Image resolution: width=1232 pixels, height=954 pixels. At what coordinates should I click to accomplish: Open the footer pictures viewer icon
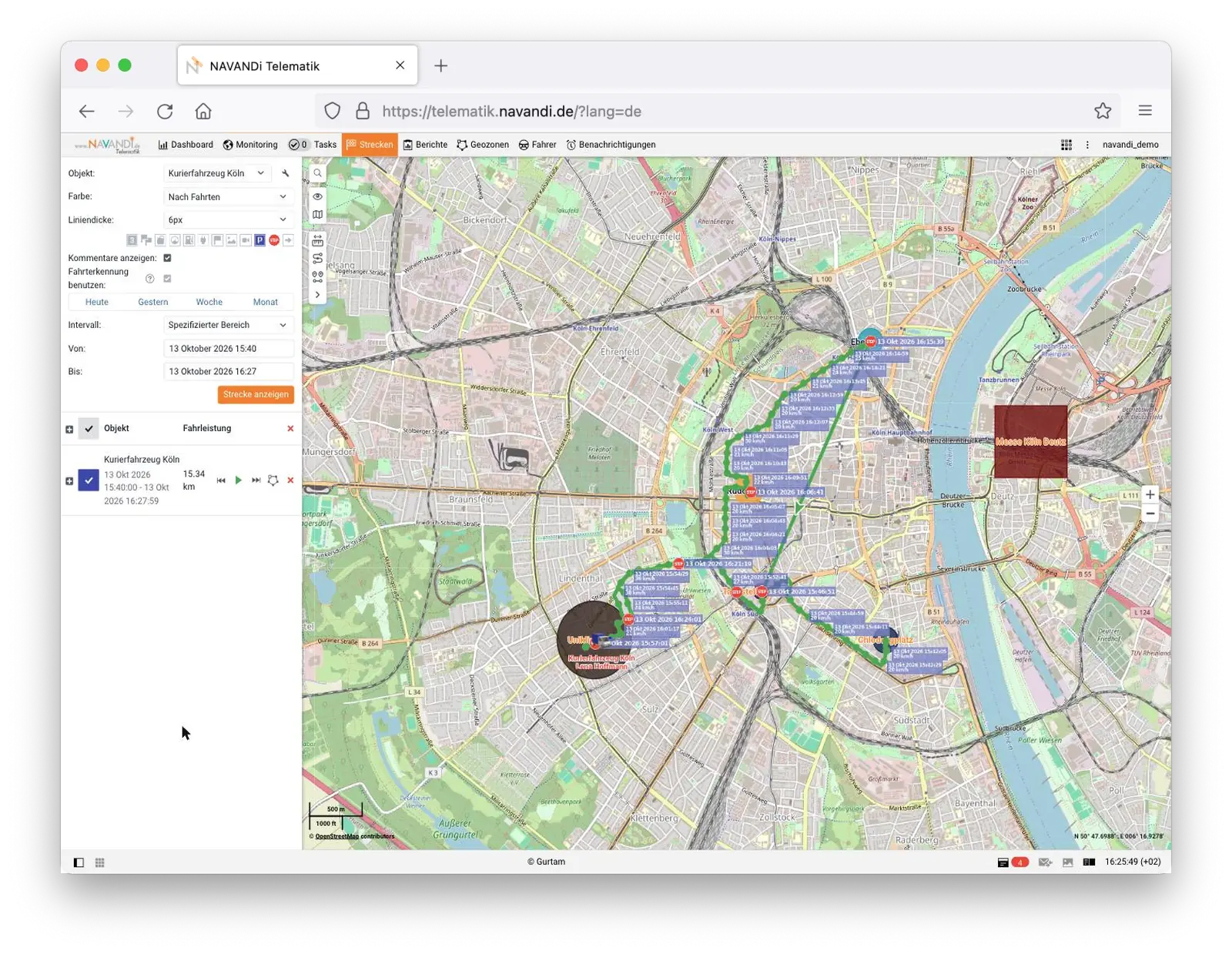1067,862
